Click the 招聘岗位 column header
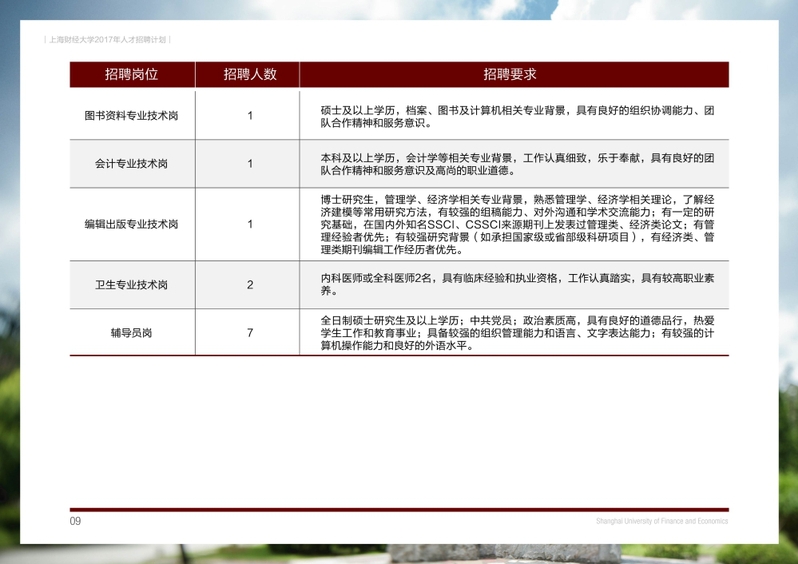The height and width of the screenshot is (564, 798). coord(131,75)
